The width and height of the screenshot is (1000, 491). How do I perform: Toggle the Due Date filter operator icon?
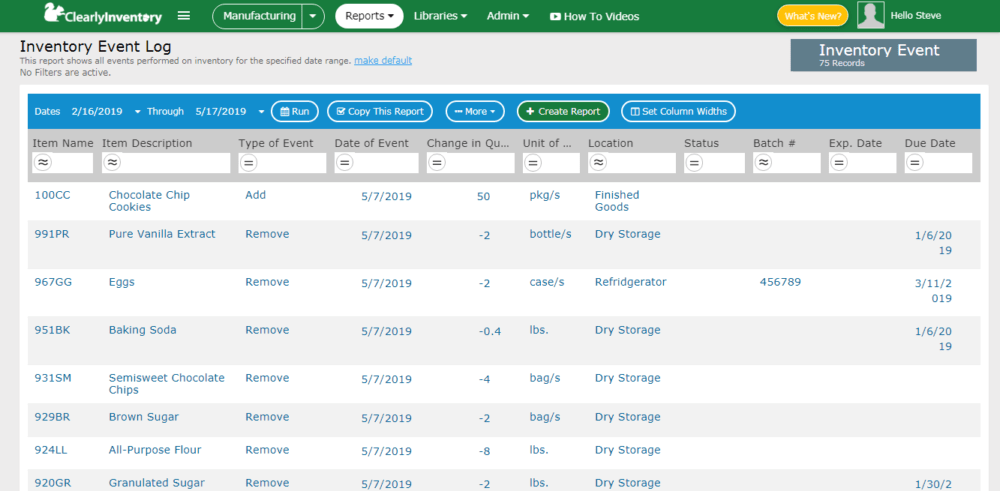pyautogui.click(x=915, y=163)
